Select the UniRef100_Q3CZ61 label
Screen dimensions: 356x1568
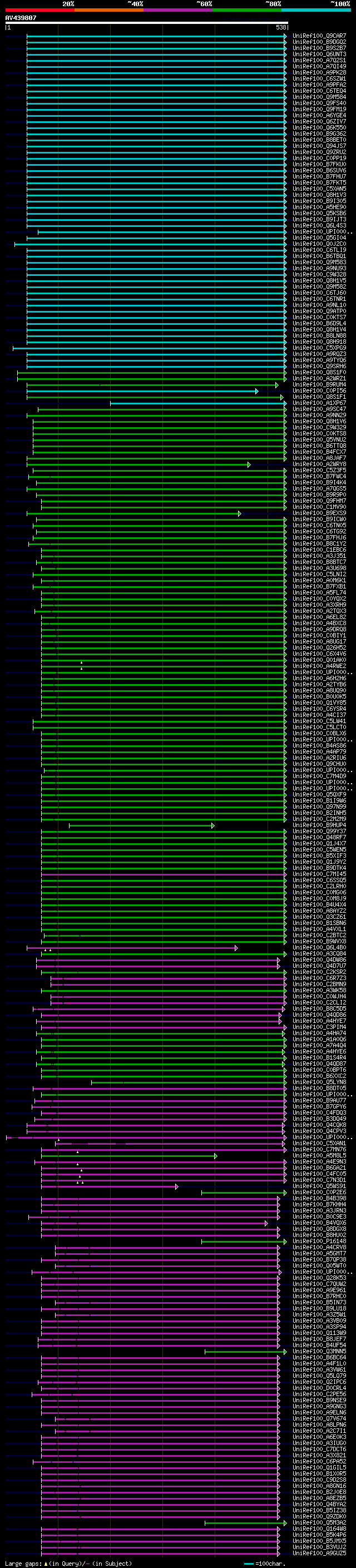coord(319,917)
